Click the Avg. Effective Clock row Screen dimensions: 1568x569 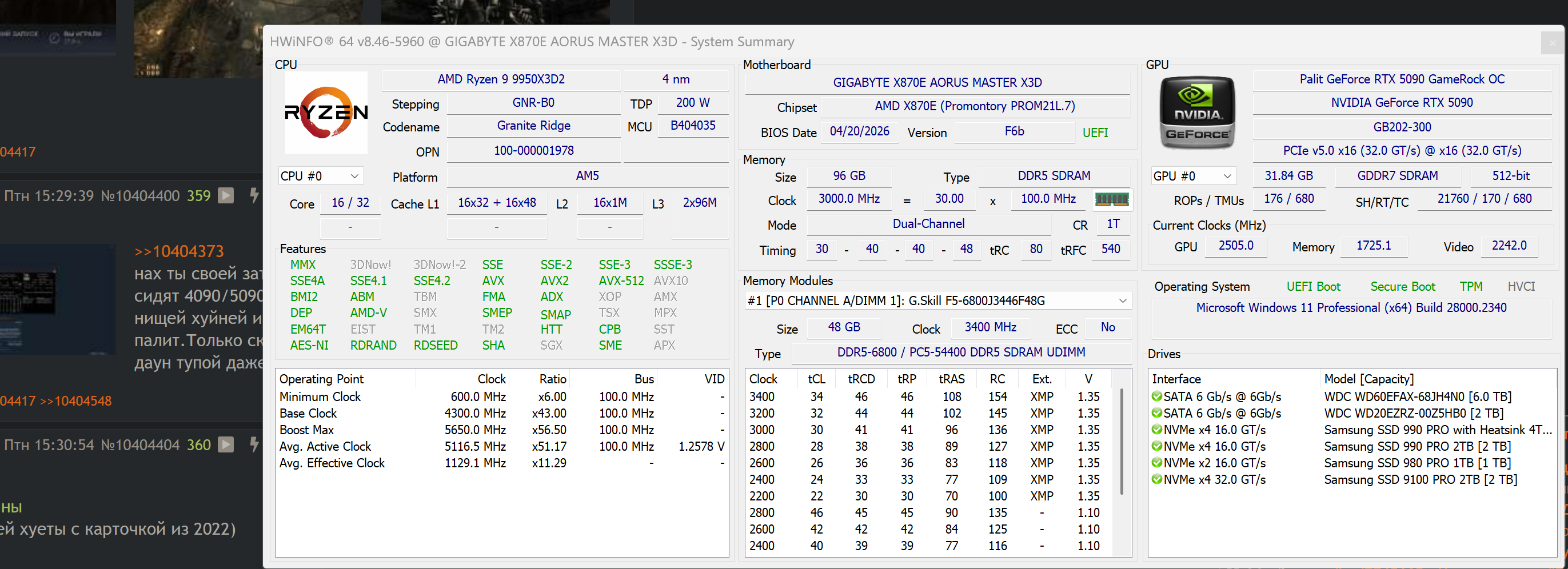502,463
